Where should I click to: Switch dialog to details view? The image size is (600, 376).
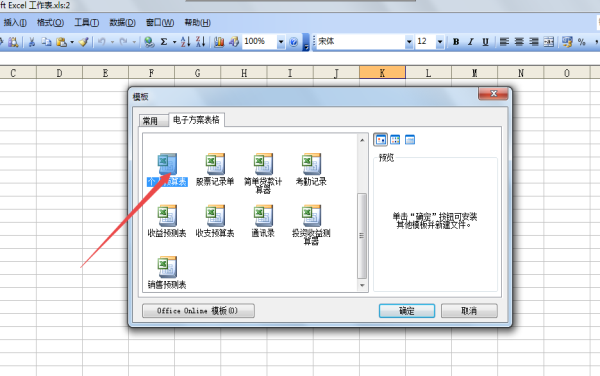410,140
